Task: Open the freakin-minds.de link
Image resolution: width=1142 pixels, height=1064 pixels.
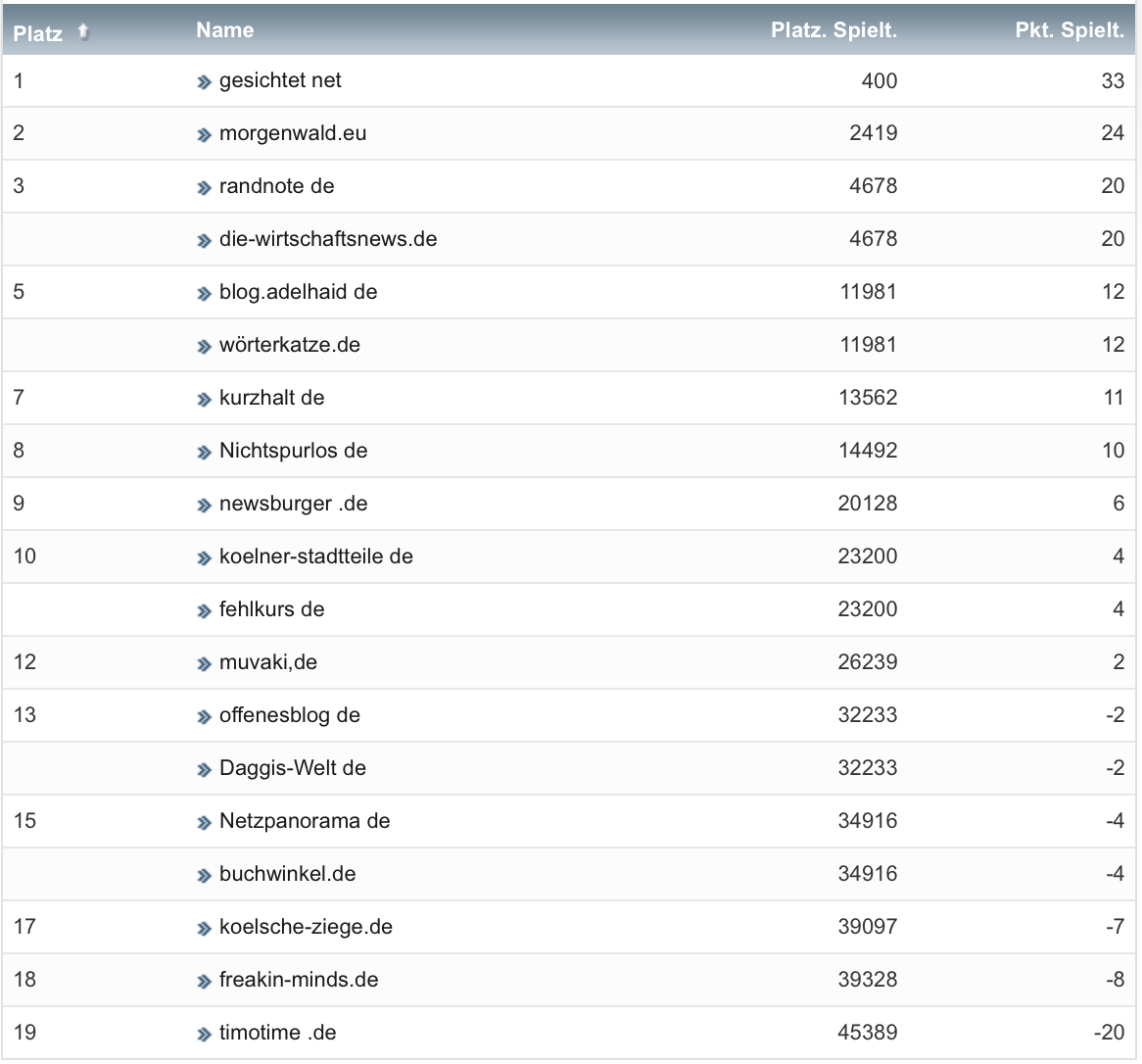Action: [299, 980]
